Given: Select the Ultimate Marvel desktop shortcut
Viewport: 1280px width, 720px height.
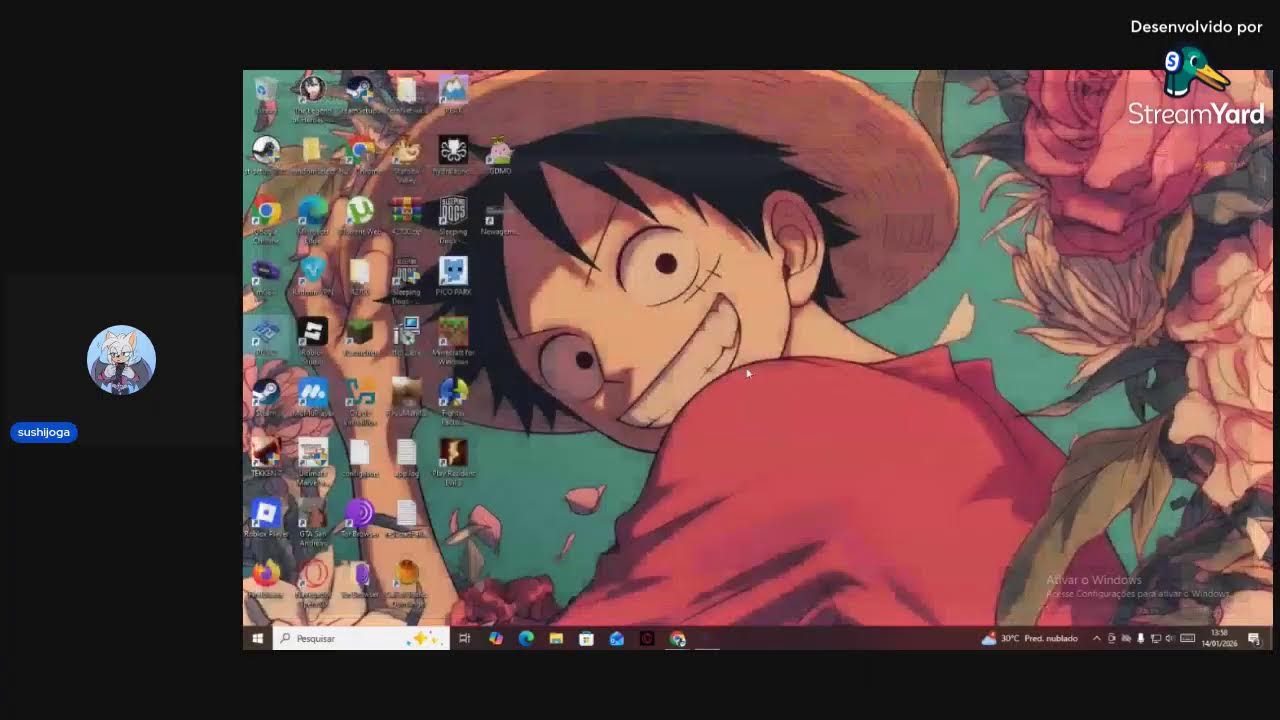Looking at the screenshot, I should click(x=312, y=461).
